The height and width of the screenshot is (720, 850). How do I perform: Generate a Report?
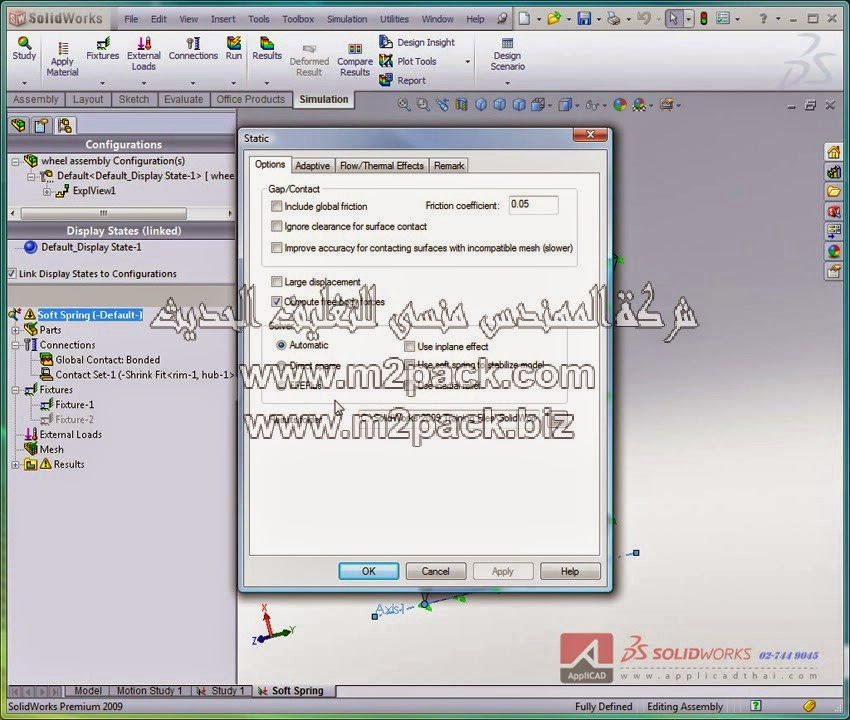click(402, 80)
